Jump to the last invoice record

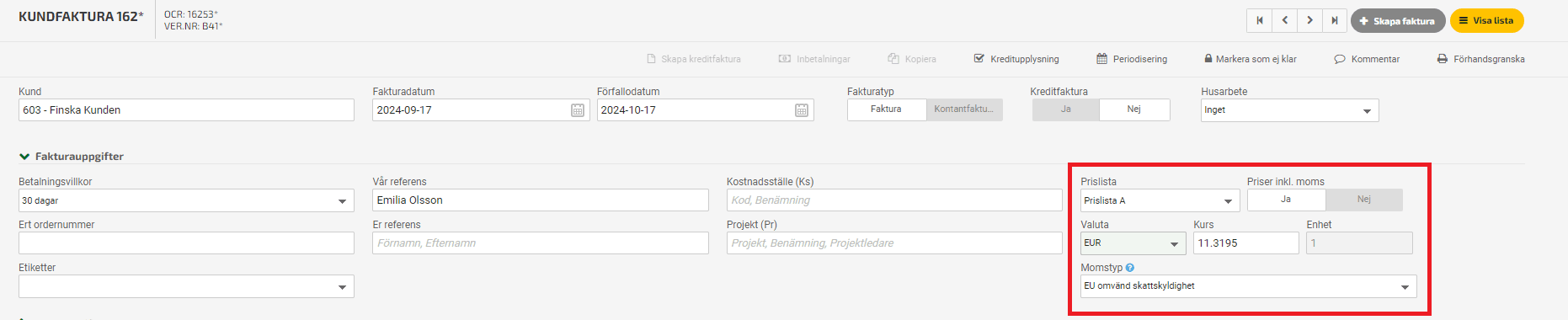coord(1335,20)
